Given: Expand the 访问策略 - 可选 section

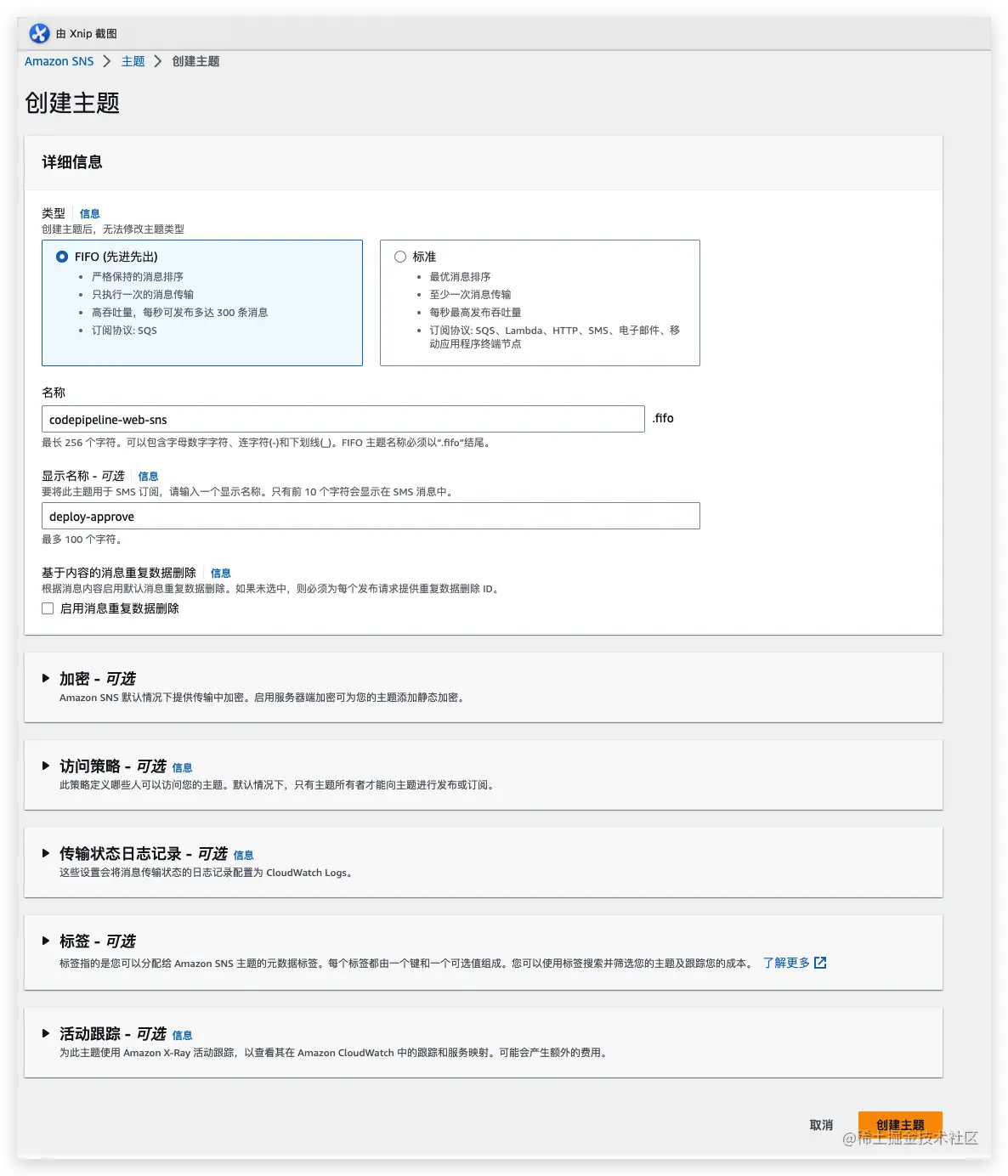Looking at the screenshot, I should (46, 766).
